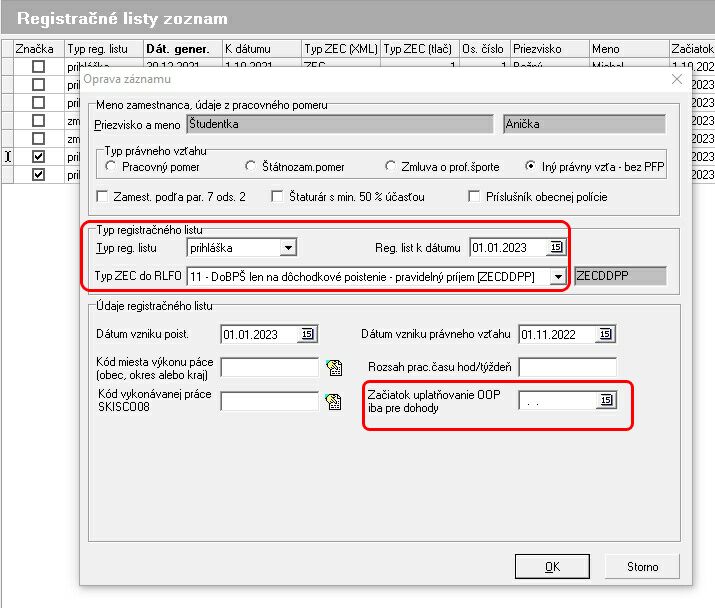
Task: Open calendar for Dátum vzniku poist.
Action: point(307,334)
